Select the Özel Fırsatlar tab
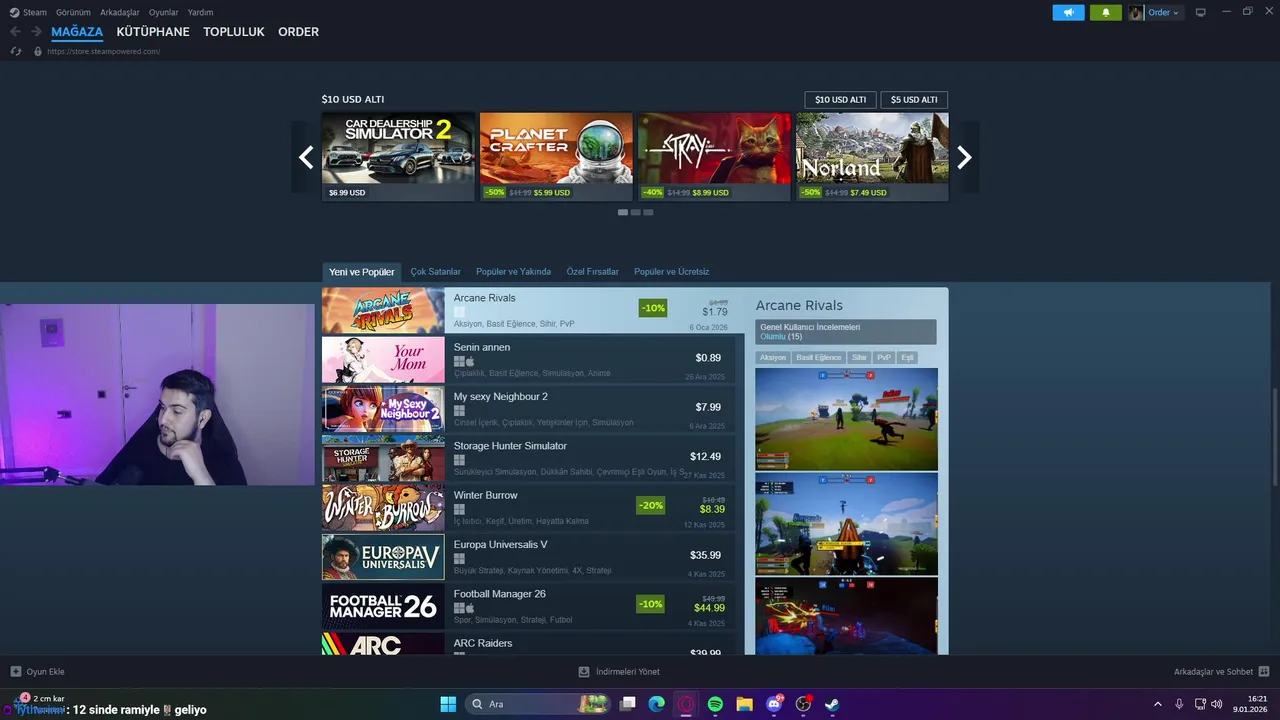Viewport: 1280px width, 720px height. pos(593,272)
